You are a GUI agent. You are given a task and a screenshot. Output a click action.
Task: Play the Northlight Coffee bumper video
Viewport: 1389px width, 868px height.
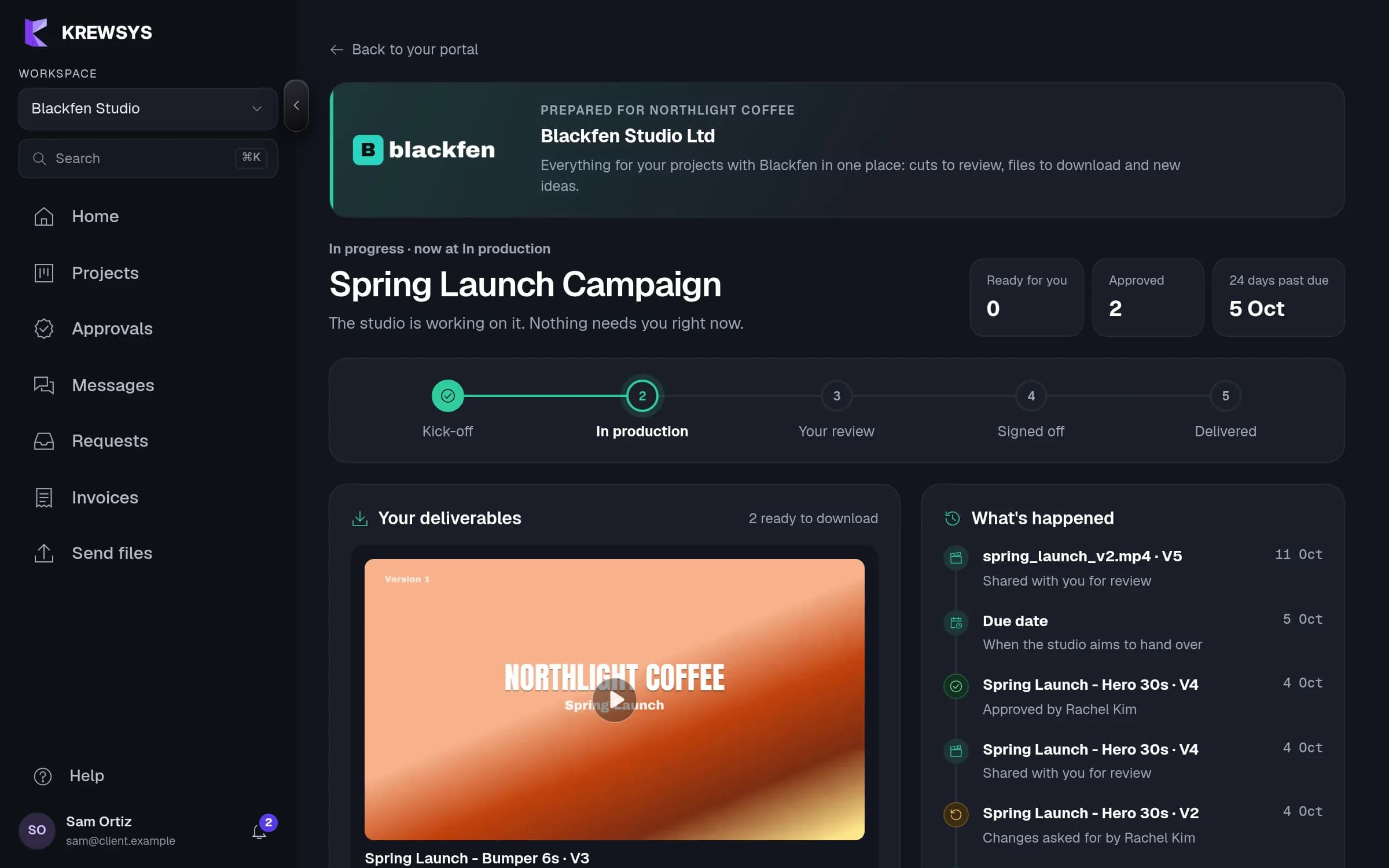pyautogui.click(x=615, y=700)
